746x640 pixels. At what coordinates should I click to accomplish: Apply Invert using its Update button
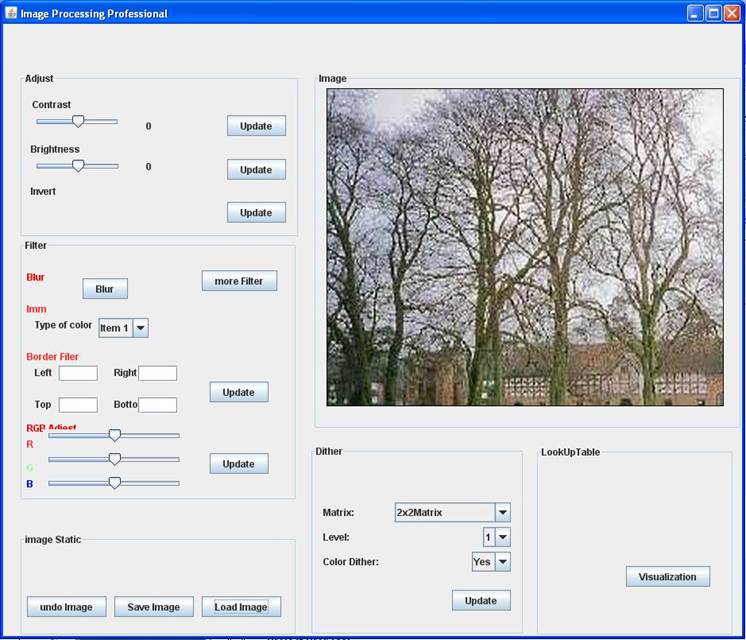point(256,213)
